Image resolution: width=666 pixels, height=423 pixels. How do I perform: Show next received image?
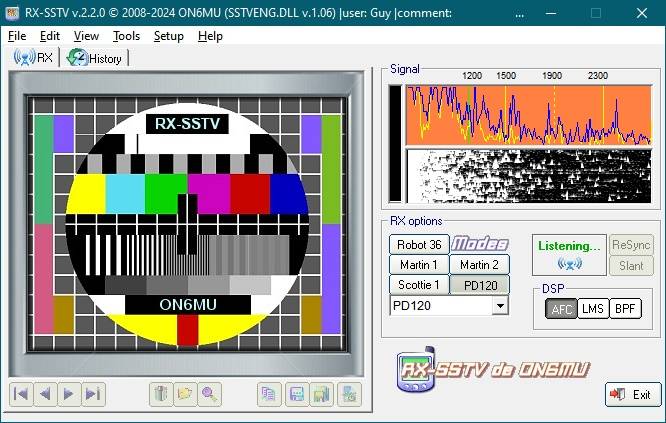[x=69, y=394]
